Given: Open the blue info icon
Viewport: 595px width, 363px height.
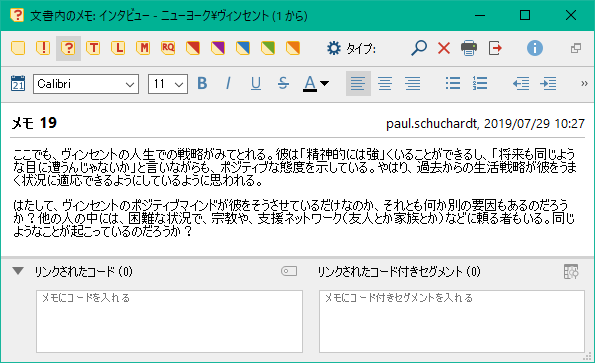Looking at the screenshot, I should 535,48.
